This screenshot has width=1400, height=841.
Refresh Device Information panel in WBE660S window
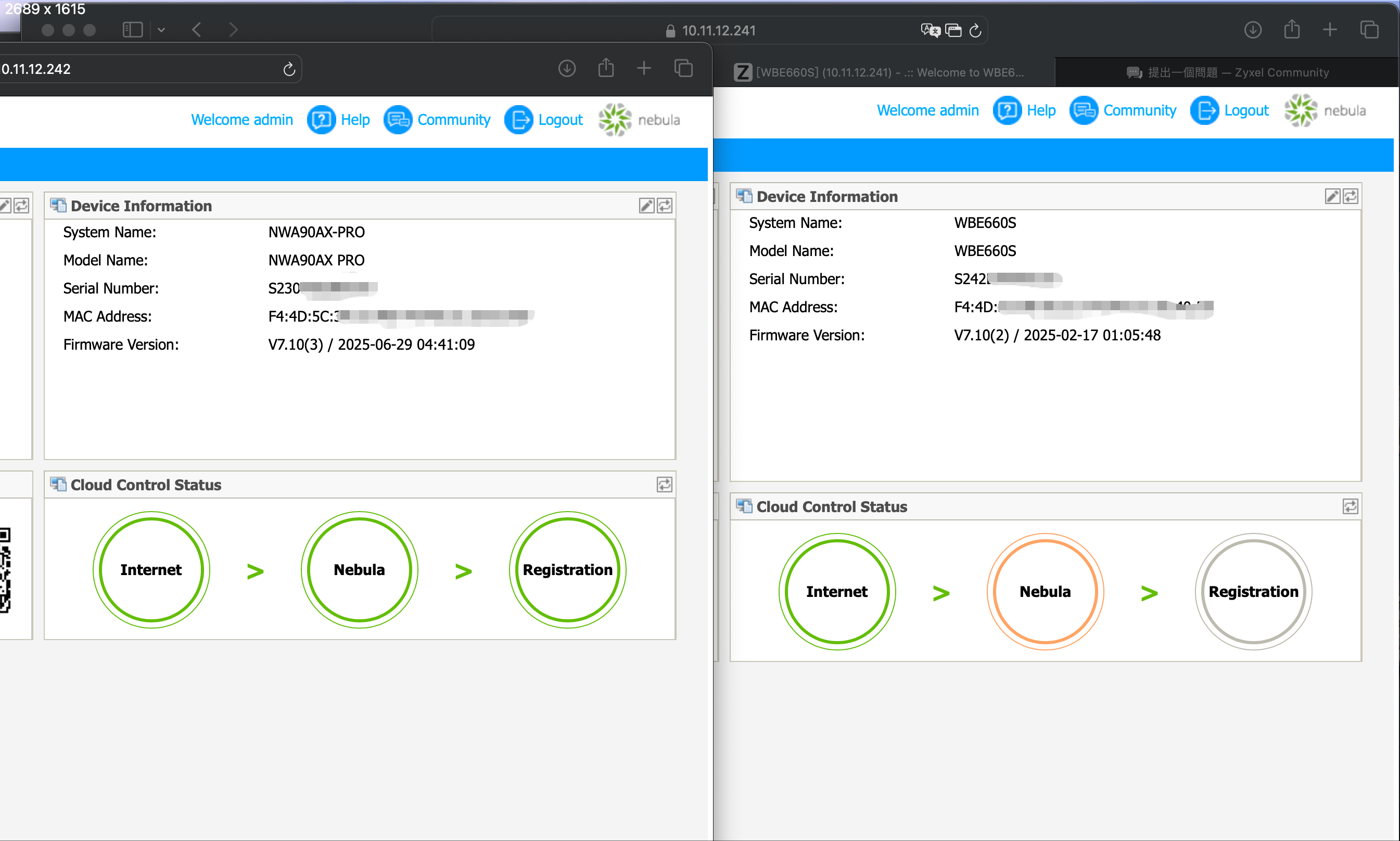tap(1351, 197)
